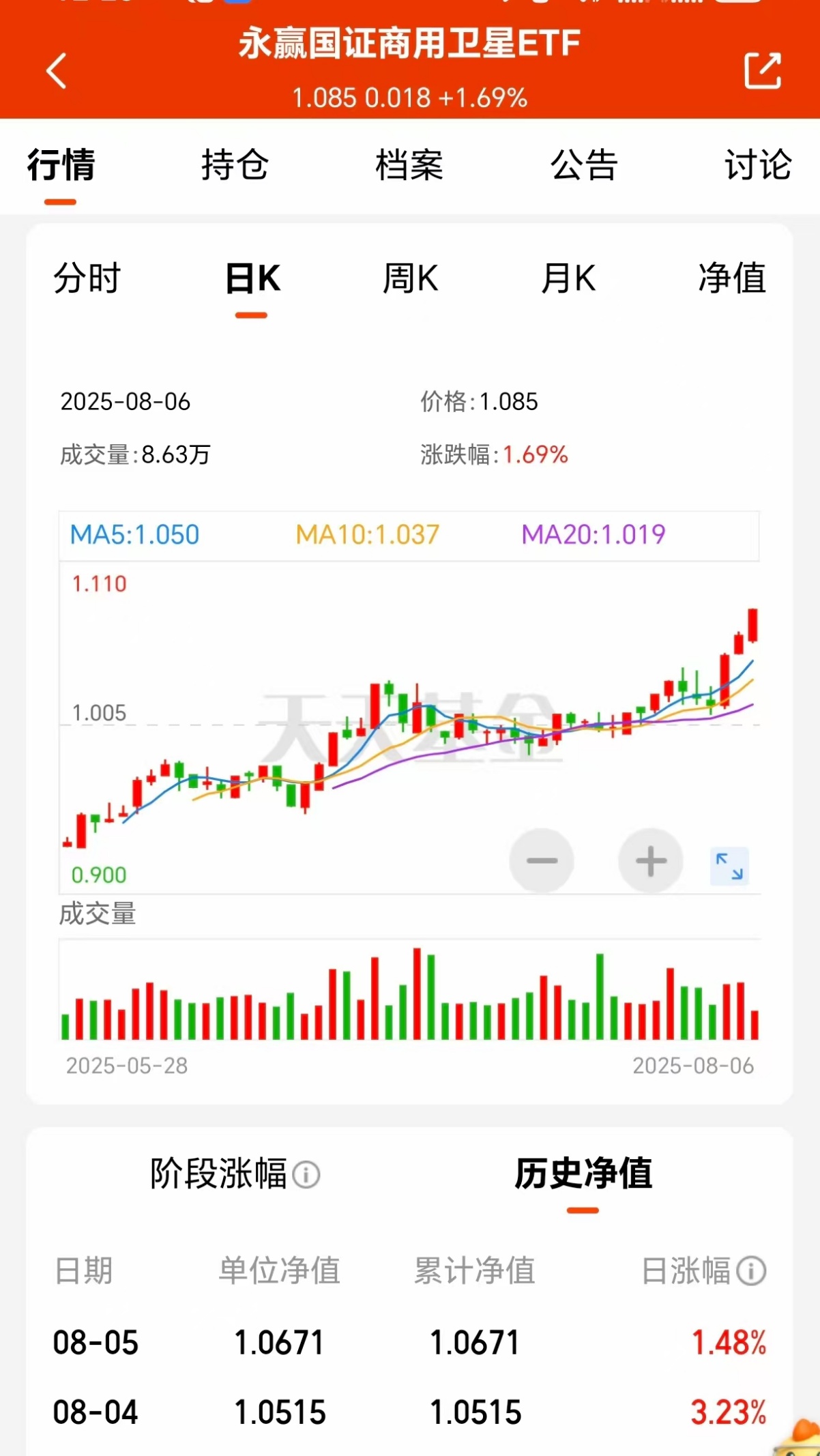Select 净值 chart view

[732, 278]
